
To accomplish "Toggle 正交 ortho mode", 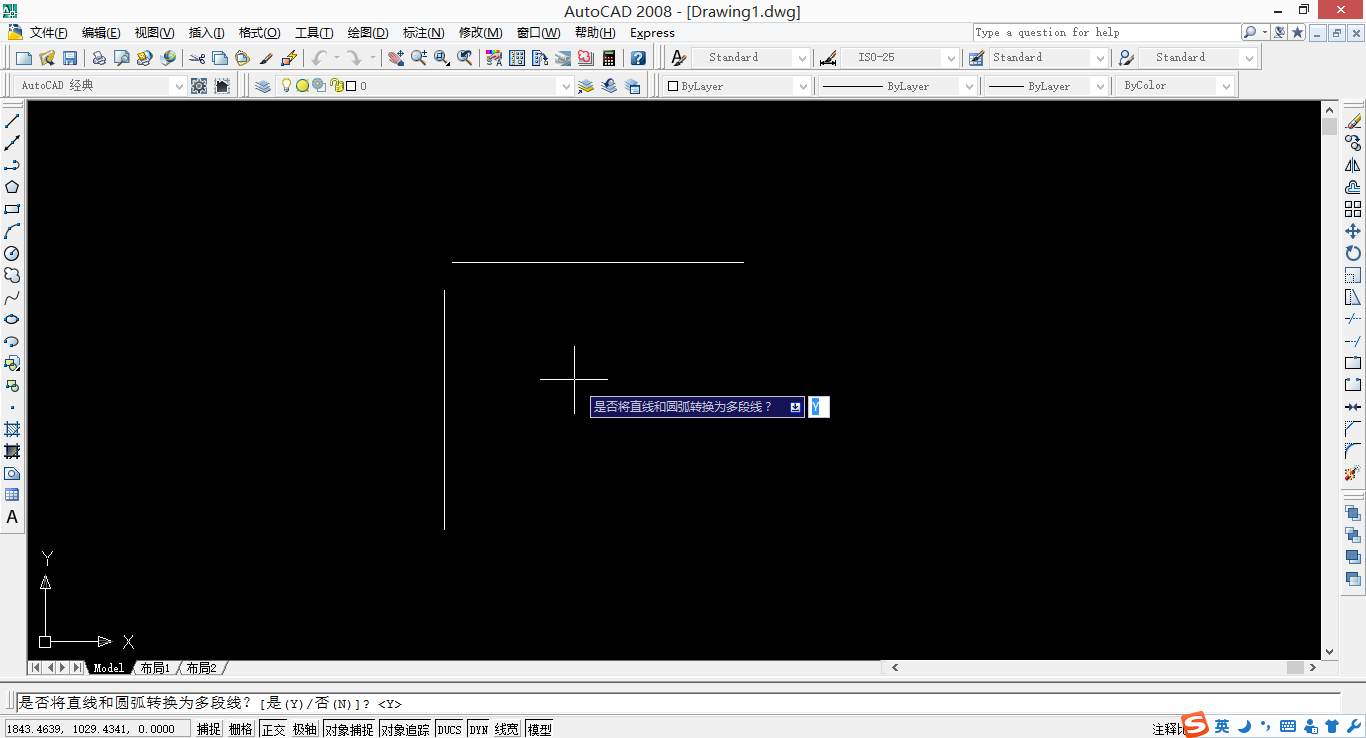I will (273, 729).
